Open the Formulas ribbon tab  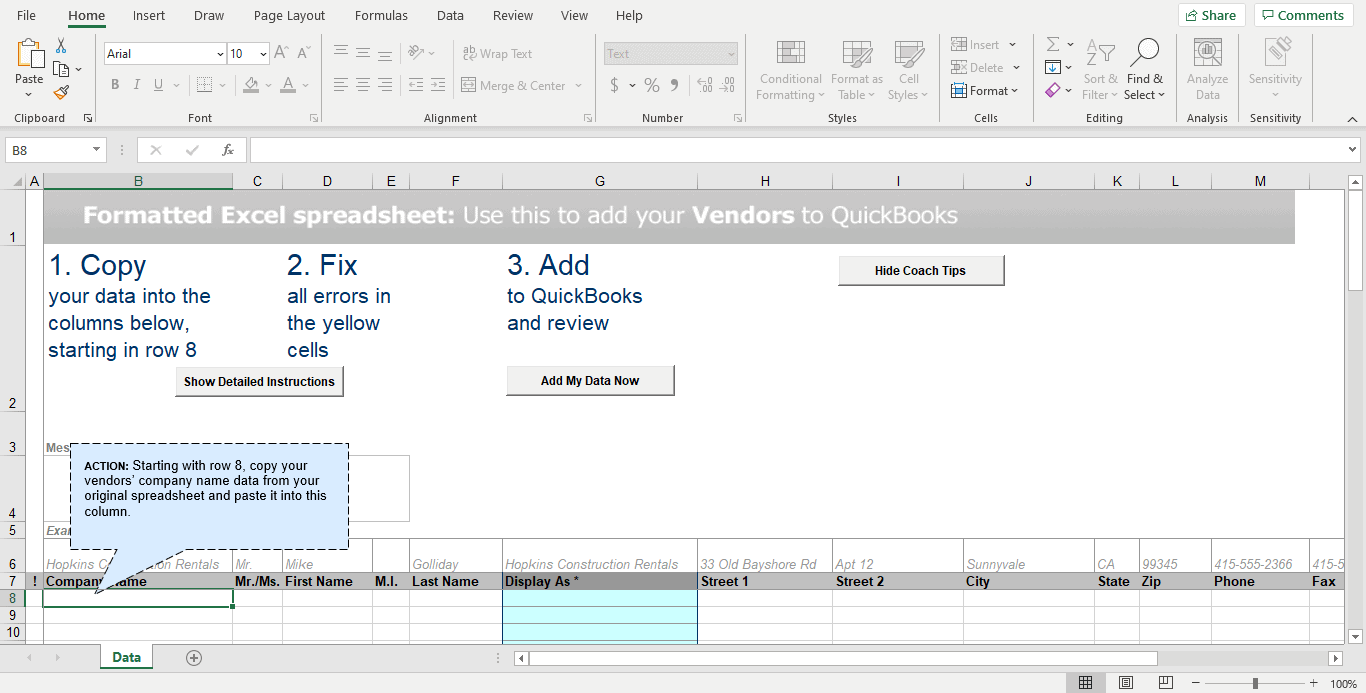[381, 16]
